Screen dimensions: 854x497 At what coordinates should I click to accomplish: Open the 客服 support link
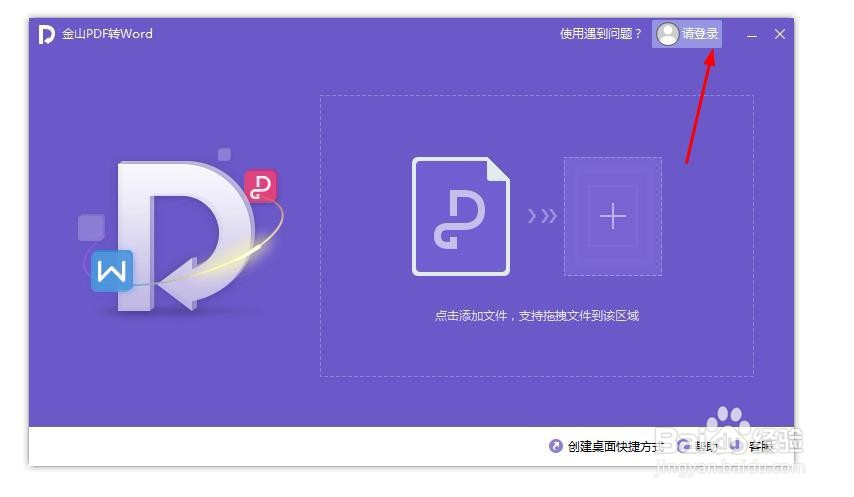760,446
